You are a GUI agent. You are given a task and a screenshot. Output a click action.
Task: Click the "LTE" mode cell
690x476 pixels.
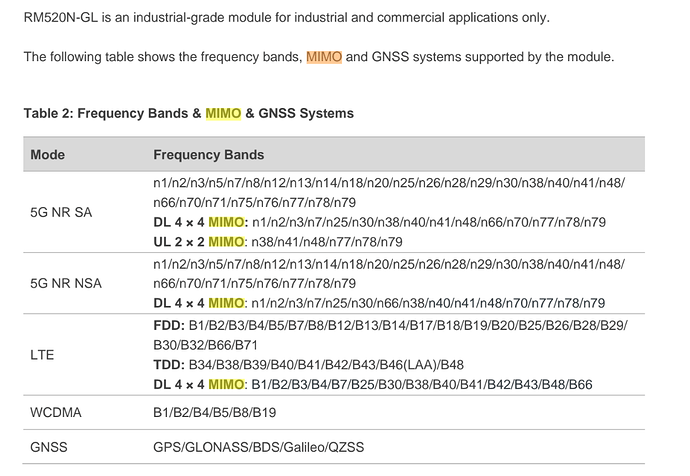42,354
